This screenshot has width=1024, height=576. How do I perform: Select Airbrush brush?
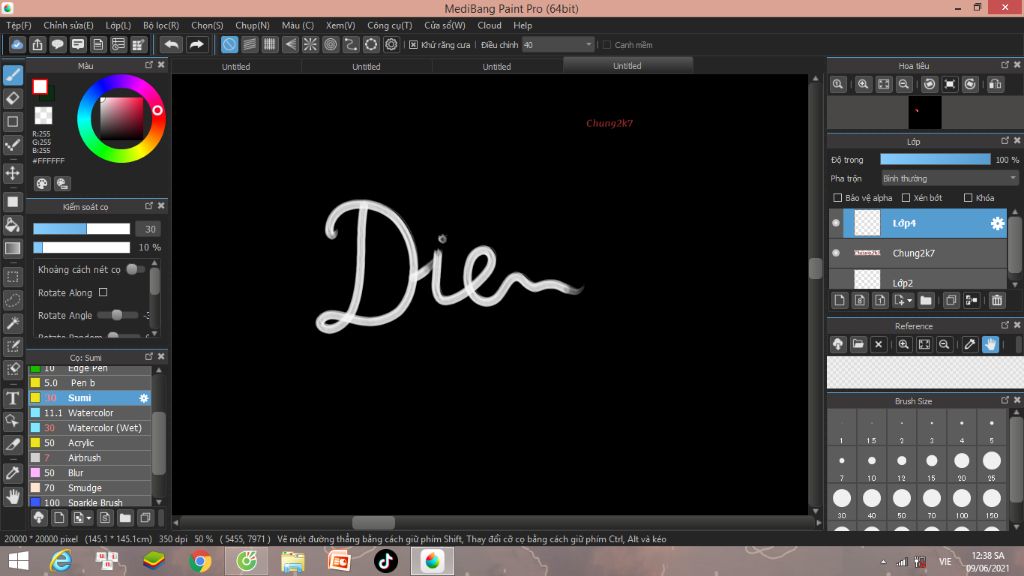tap(90, 458)
